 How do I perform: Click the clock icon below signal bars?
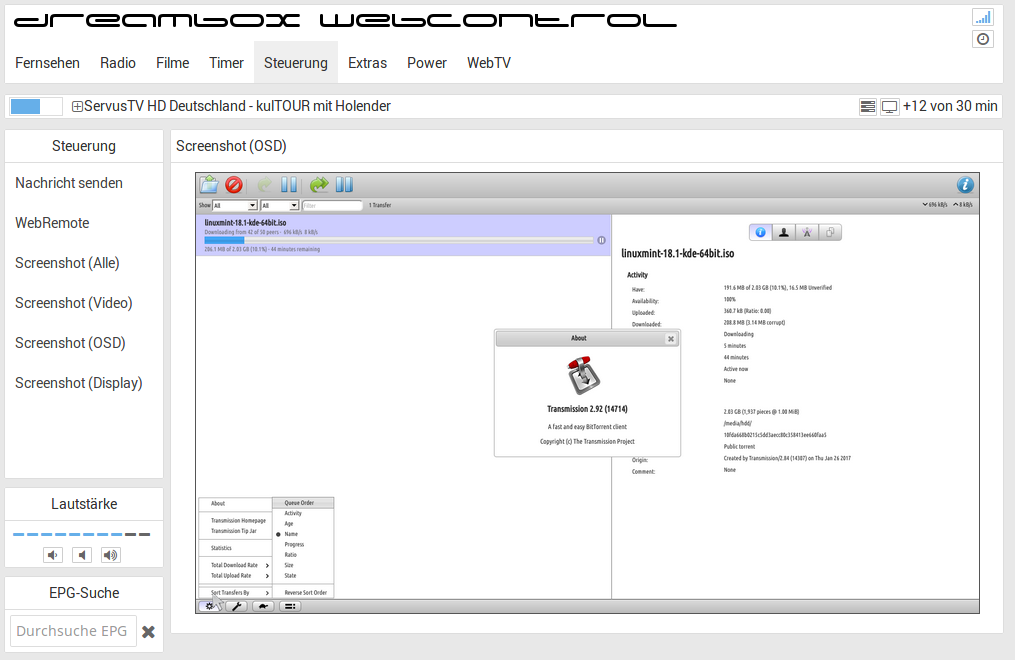coord(982,39)
